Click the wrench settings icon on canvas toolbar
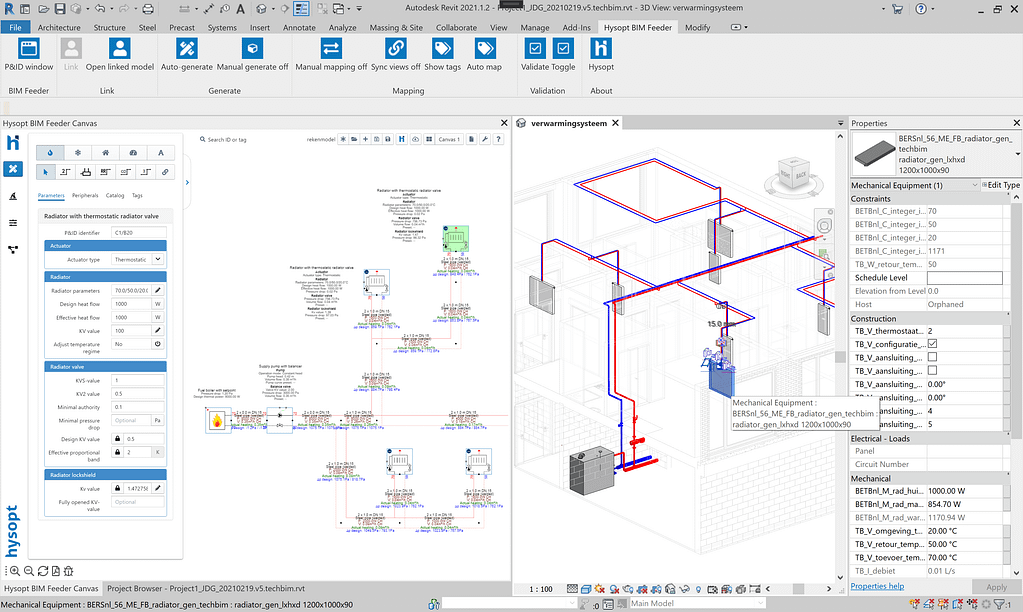1023x612 pixels. [x=485, y=139]
